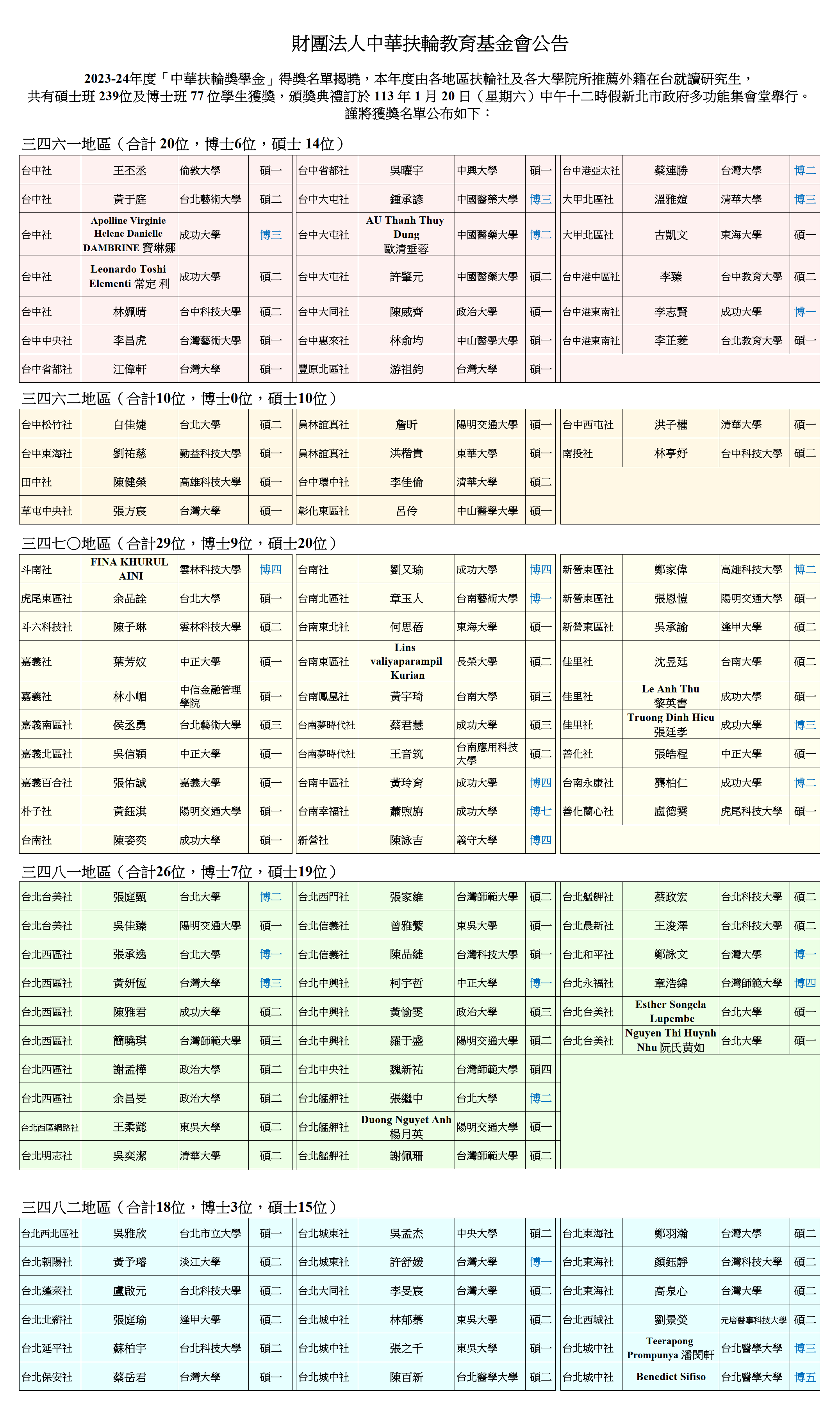Click the university cell 台北市立大學
840x1411 pixels.
pos(213,1233)
